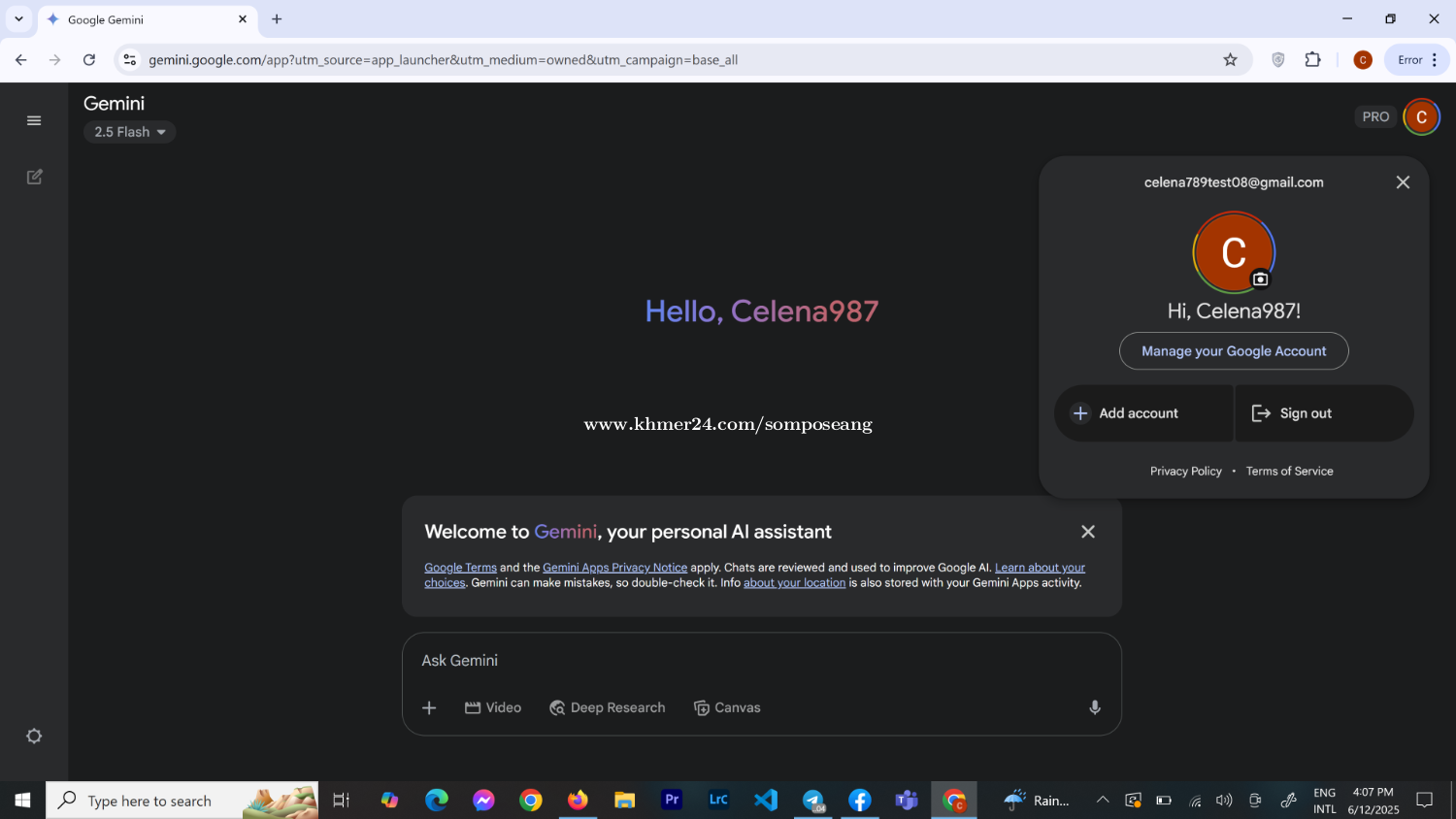Open Gemini Apps Privacy Notice link

tap(614, 568)
